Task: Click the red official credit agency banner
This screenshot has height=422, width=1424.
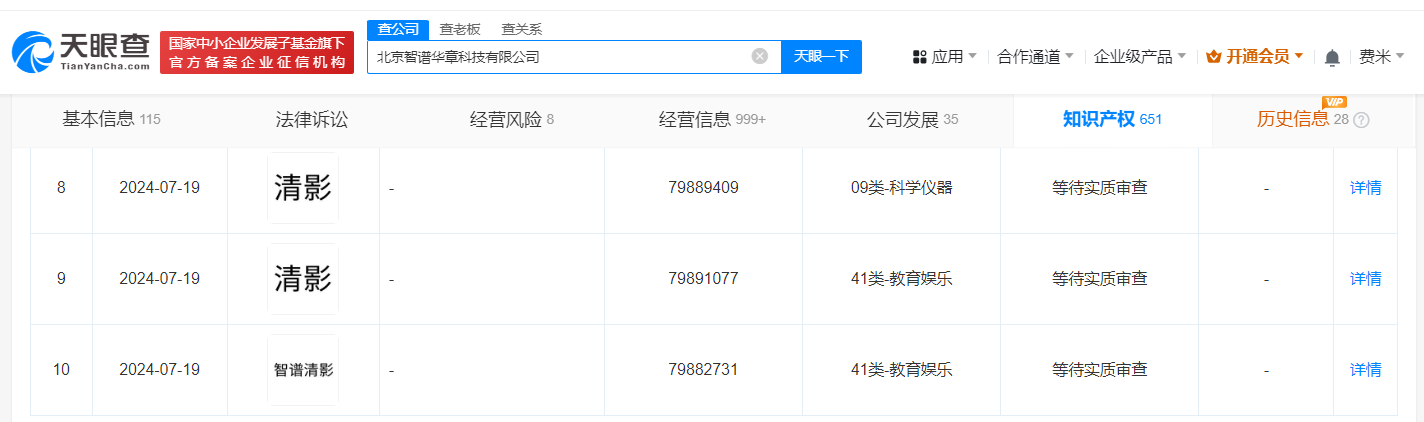Action: click(257, 52)
